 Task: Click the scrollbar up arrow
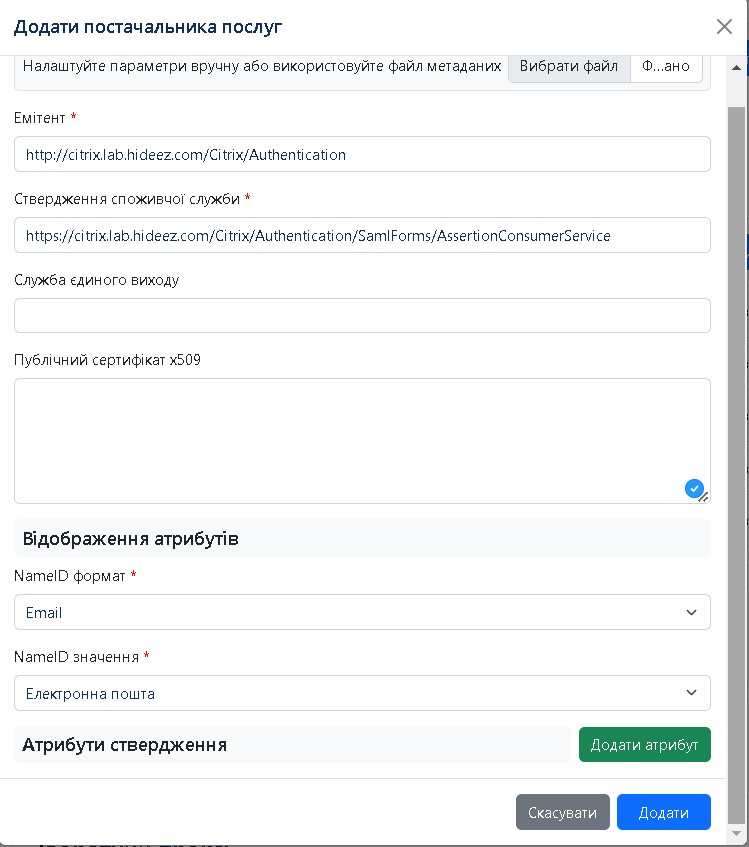coord(737,68)
